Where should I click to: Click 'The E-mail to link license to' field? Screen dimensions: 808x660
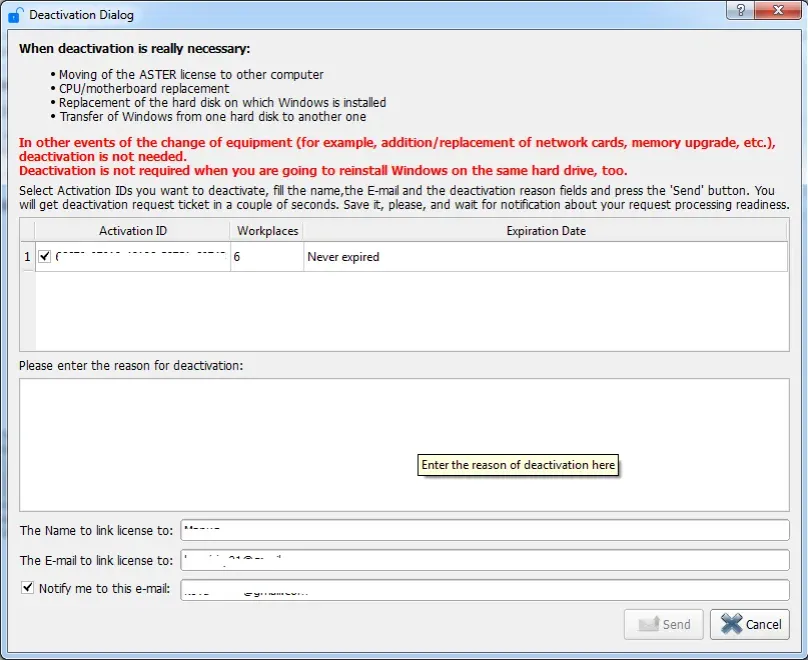point(480,560)
